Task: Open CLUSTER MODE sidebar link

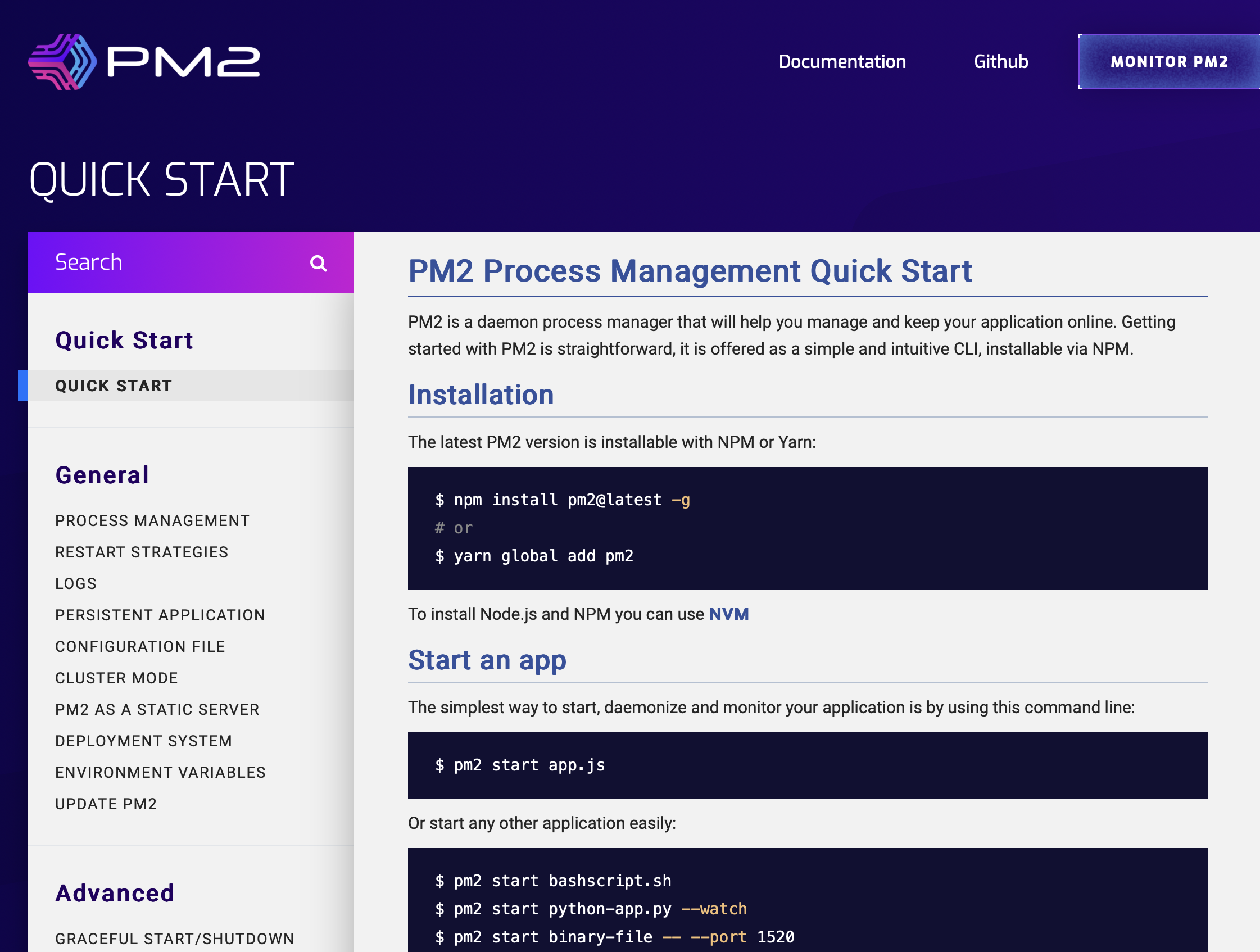Action: (x=117, y=678)
